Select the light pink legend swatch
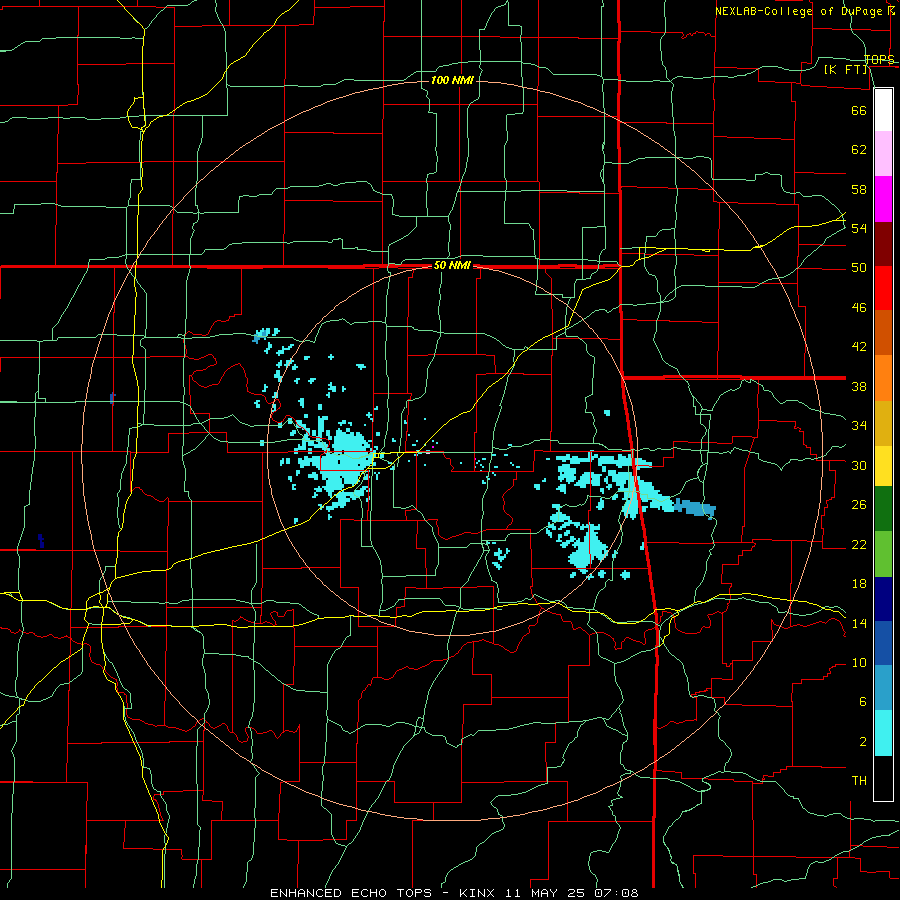Image resolution: width=900 pixels, height=900 pixels. 883,154
